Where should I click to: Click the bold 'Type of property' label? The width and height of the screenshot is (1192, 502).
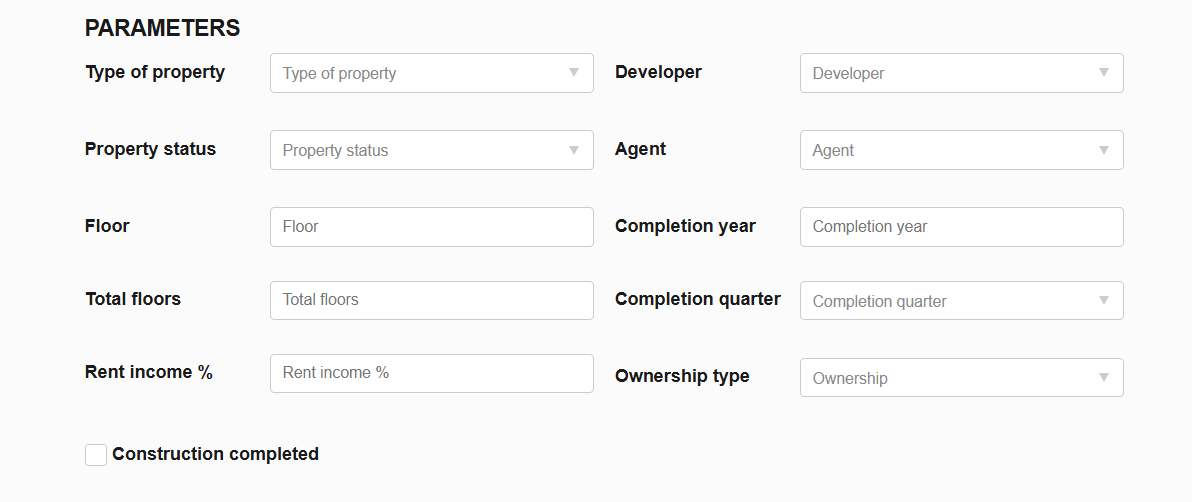[155, 72]
